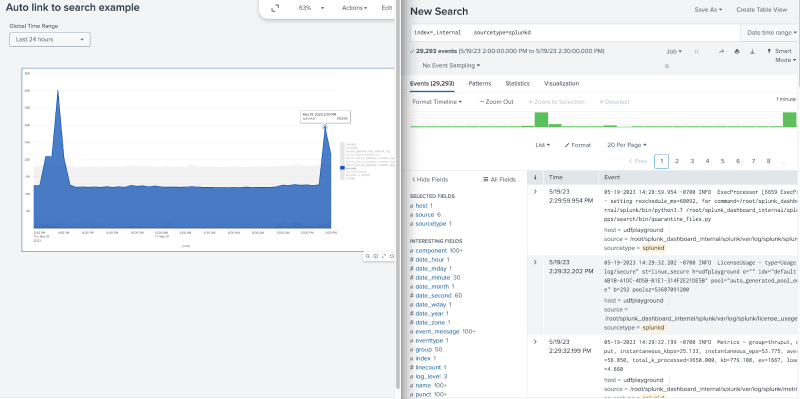The image size is (800, 399).
Task: Click the date_minute interesting field
Action: [433, 278]
